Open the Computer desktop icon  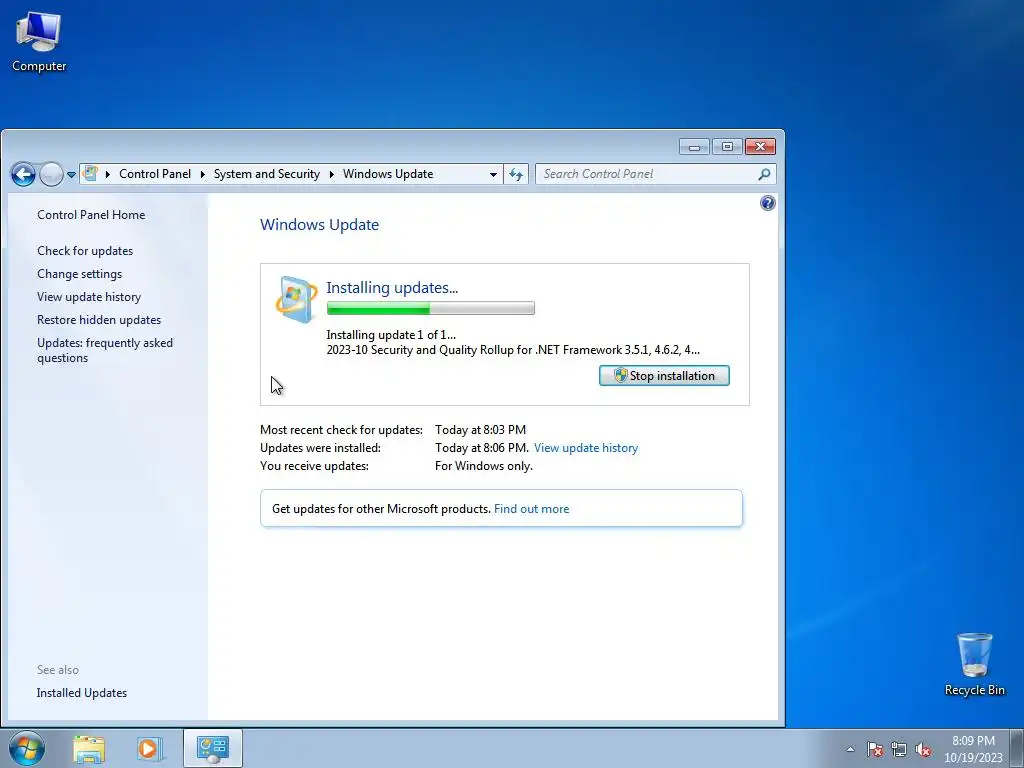[39, 41]
